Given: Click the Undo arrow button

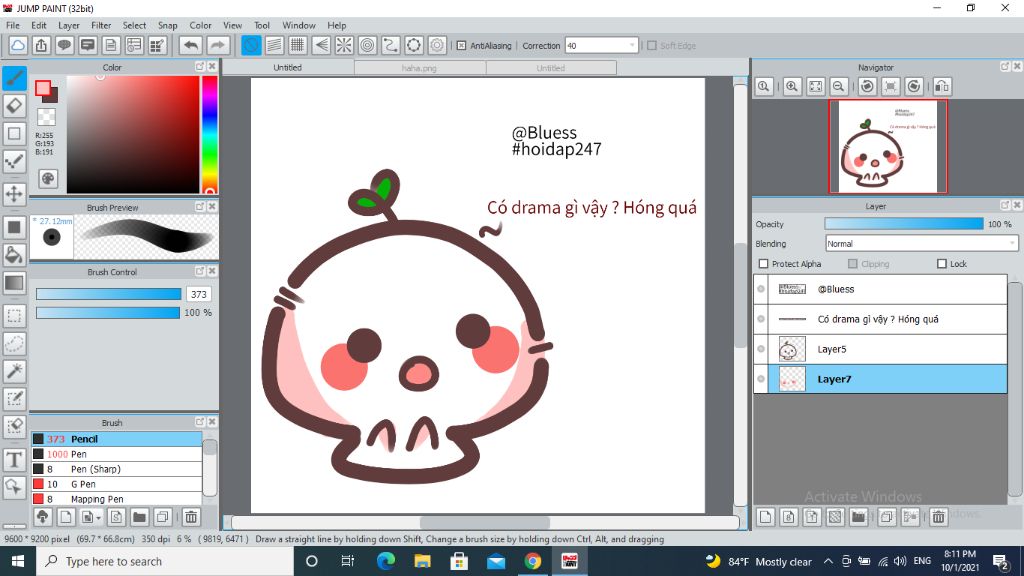Looking at the screenshot, I should tap(191, 45).
